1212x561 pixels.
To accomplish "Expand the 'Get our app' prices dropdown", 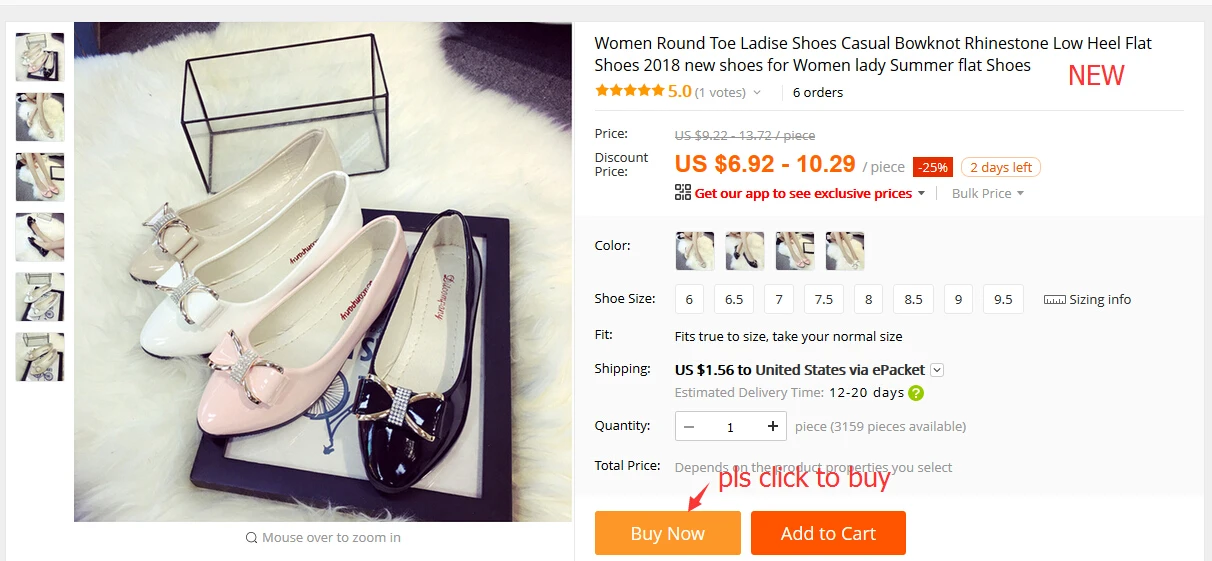I will click(921, 193).
